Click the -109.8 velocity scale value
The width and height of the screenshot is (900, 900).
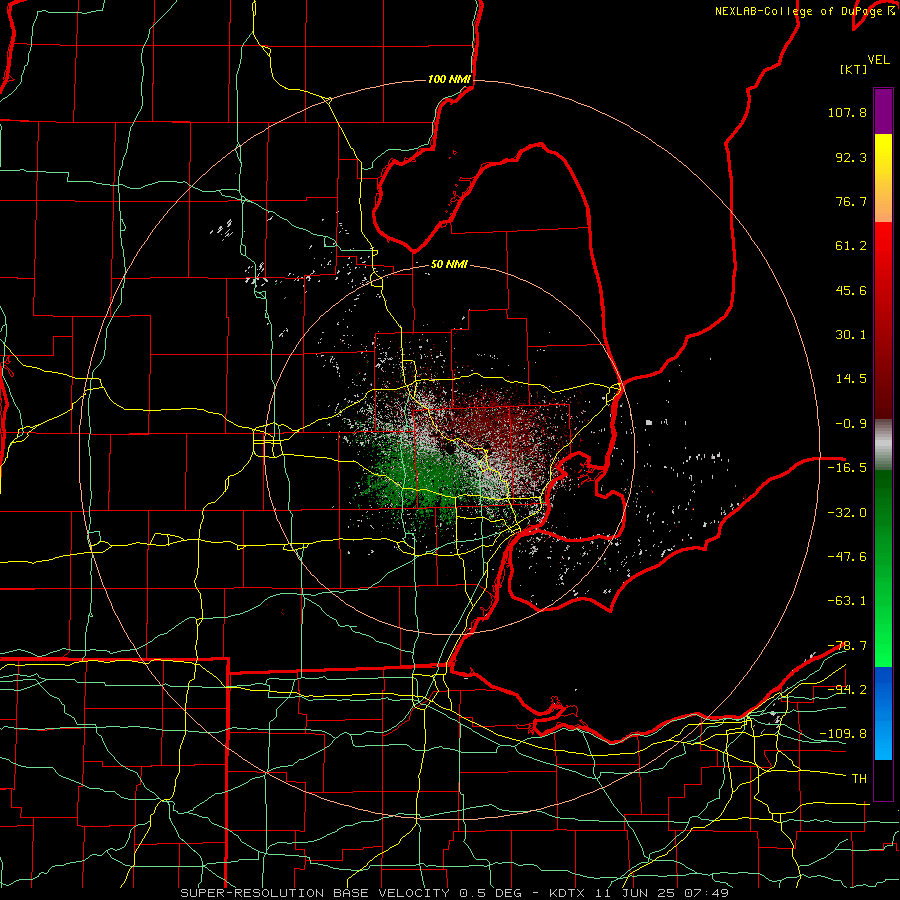pyautogui.click(x=843, y=734)
